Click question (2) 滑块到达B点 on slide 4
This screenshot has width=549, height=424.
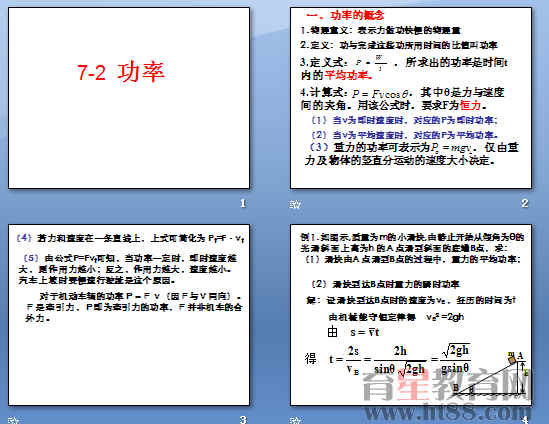tap(385, 284)
